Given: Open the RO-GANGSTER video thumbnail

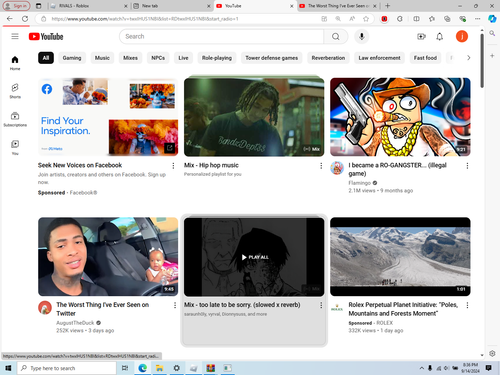Looking at the screenshot, I should click(x=400, y=117).
